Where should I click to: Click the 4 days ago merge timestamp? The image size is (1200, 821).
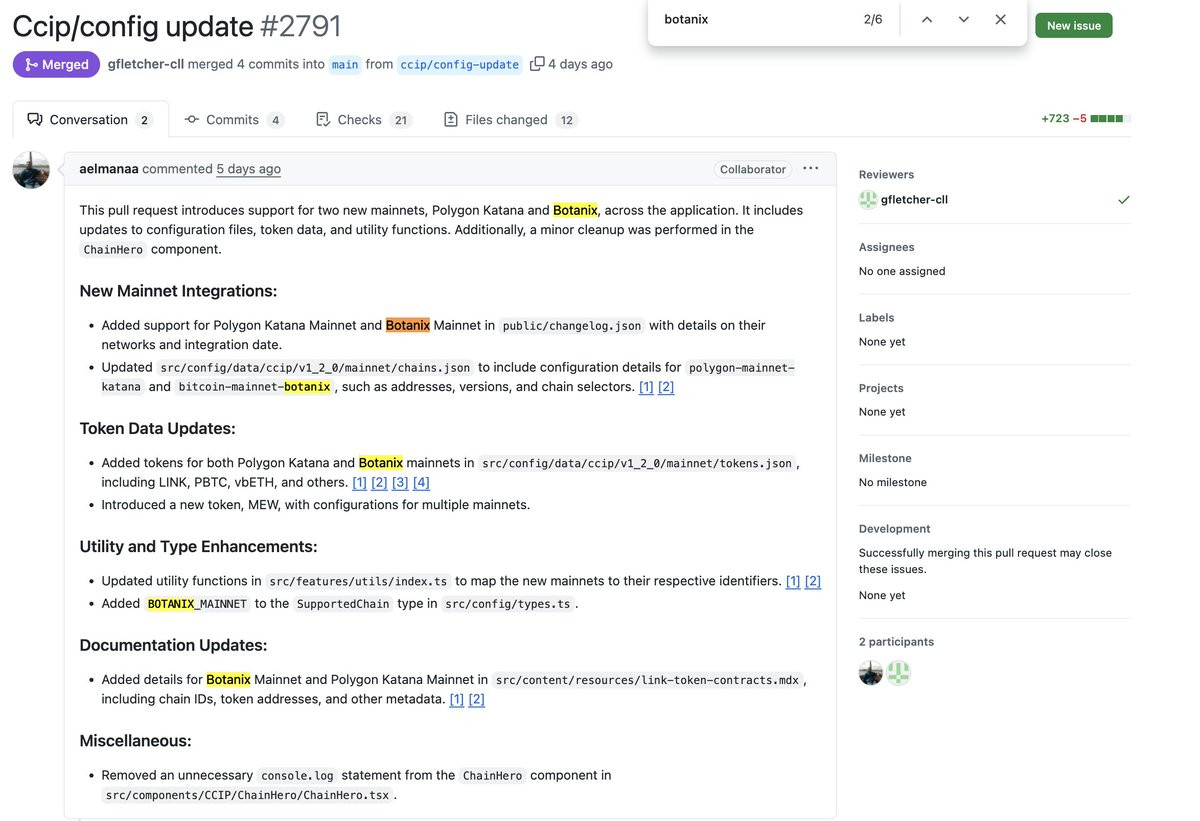pos(580,64)
